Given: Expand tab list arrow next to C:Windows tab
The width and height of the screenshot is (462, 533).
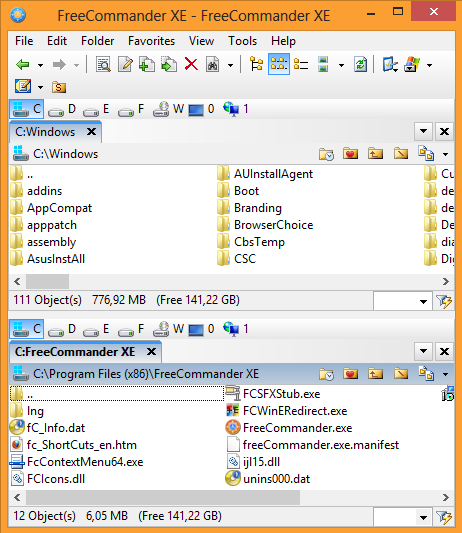Looking at the screenshot, I should point(423,131).
